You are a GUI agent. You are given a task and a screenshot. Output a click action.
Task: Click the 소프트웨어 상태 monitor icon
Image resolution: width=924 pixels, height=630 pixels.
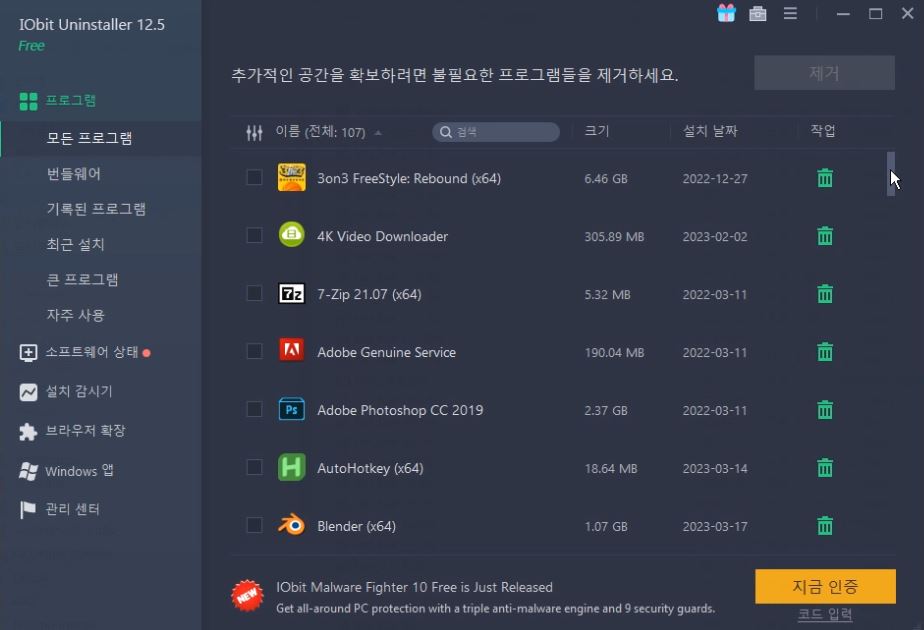pyautogui.click(x=28, y=352)
